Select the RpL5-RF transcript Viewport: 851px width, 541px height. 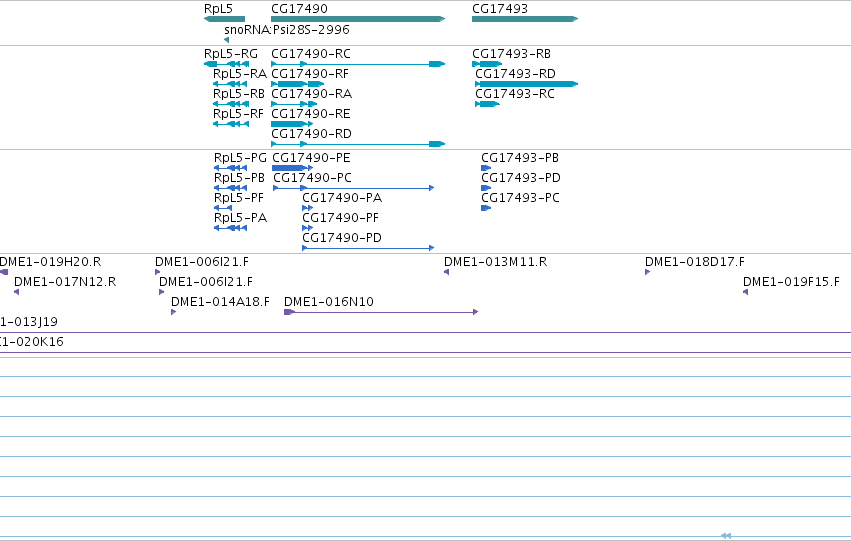[238, 114]
